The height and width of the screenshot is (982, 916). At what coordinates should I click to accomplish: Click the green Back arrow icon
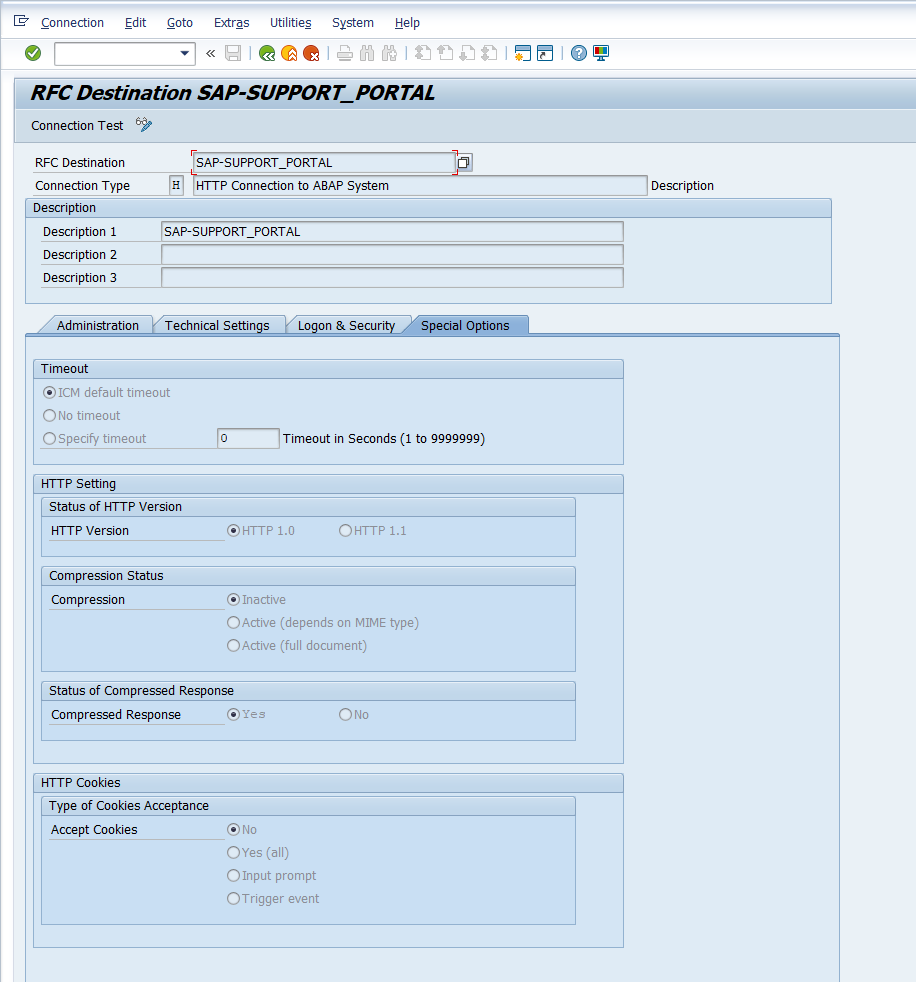tap(266, 53)
